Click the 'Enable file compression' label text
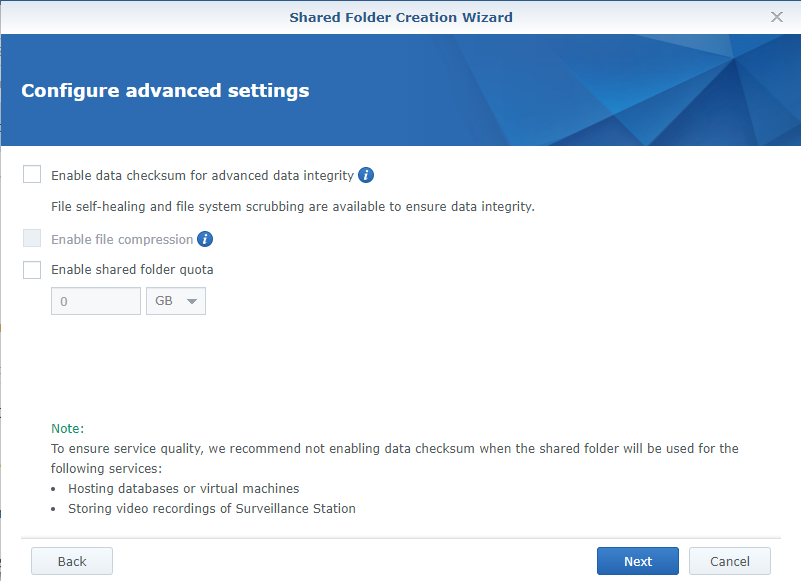 pyautogui.click(x=122, y=240)
